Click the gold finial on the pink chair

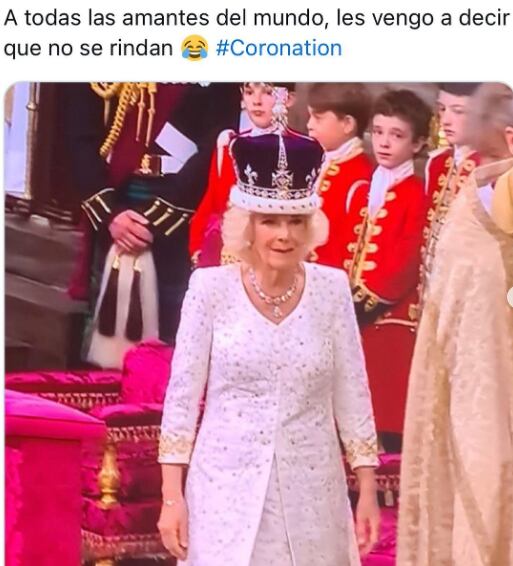[x=108, y=476]
